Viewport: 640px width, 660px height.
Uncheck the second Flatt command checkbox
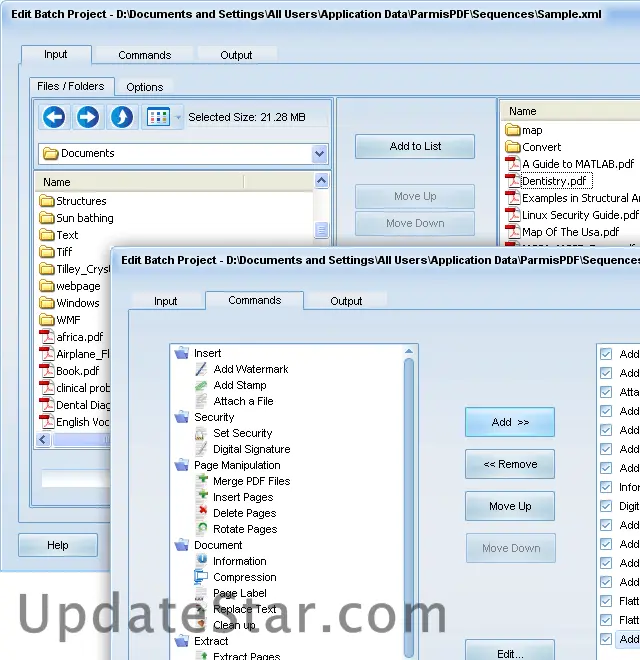[606, 620]
